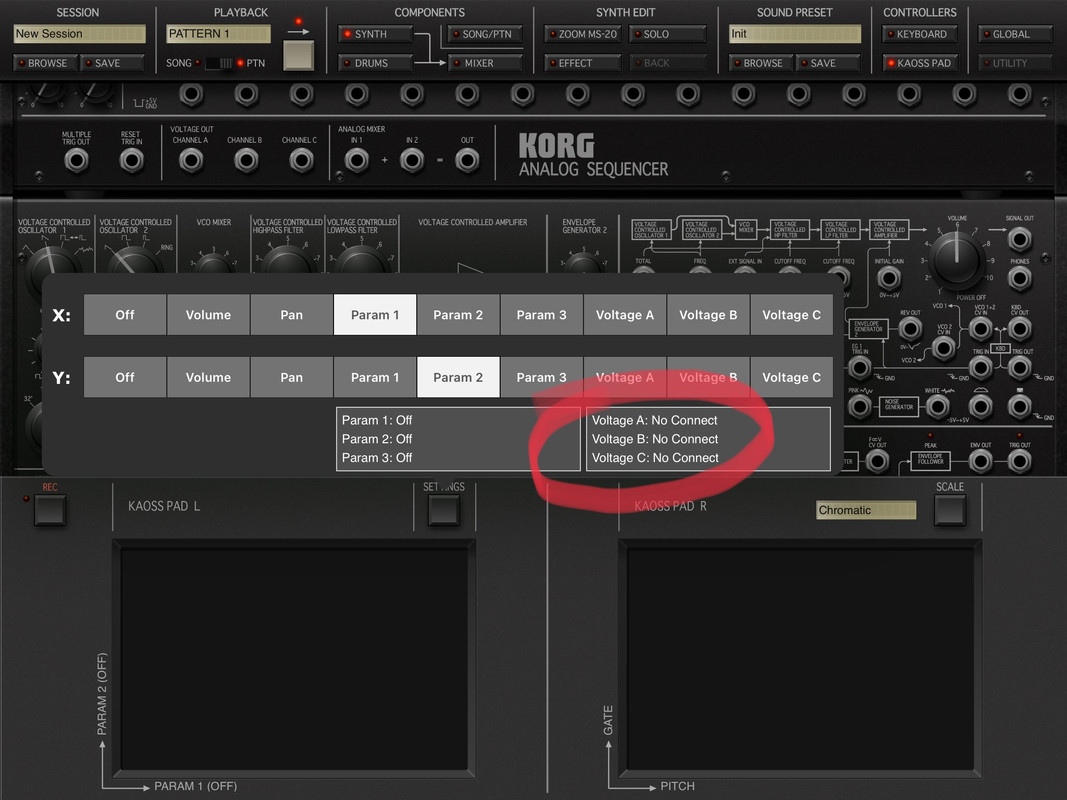Open the PATTERN 1 display
This screenshot has height=800, width=1067.
coord(218,34)
